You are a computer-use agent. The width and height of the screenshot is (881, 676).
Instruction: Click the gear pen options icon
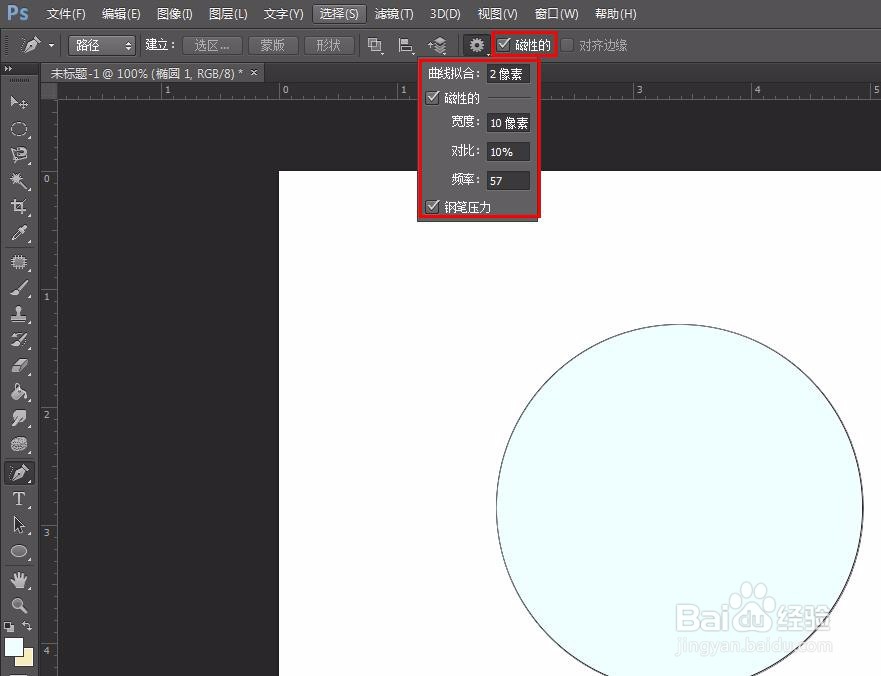(476, 45)
